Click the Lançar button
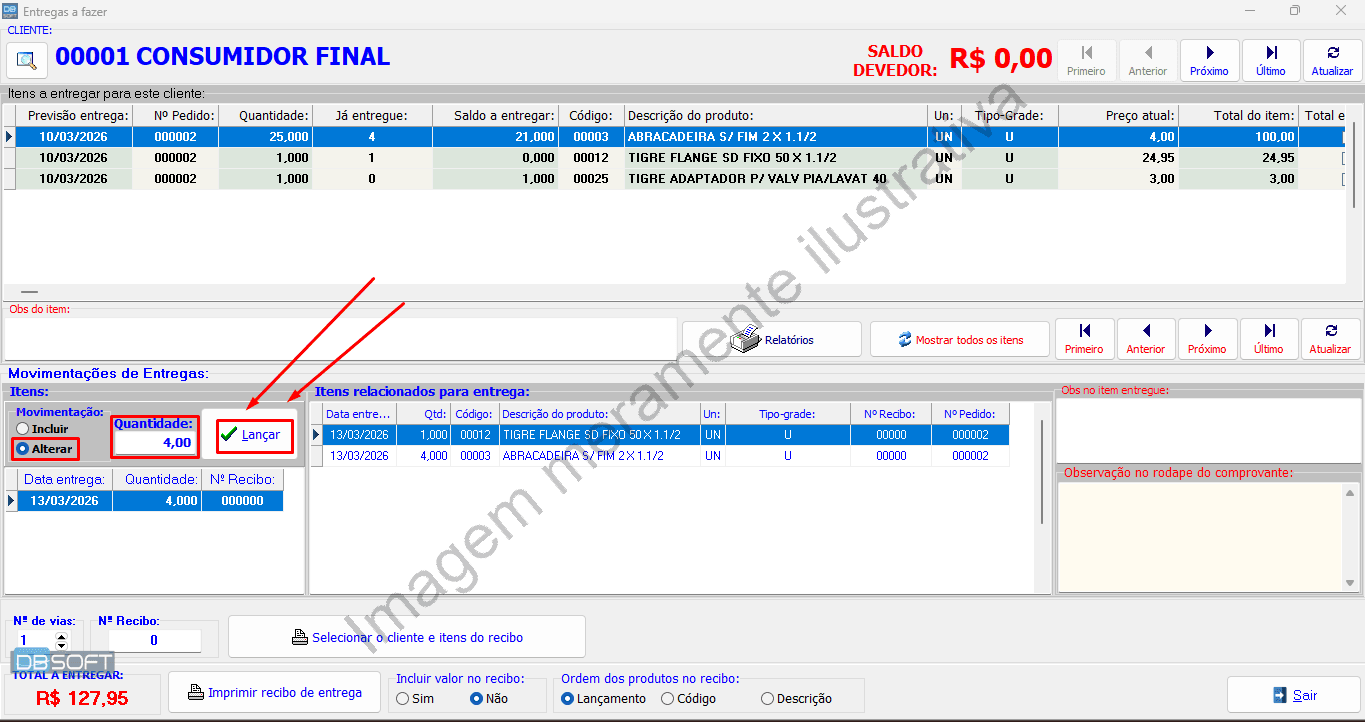The width and height of the screenshot is (1365, 722). 254,435
